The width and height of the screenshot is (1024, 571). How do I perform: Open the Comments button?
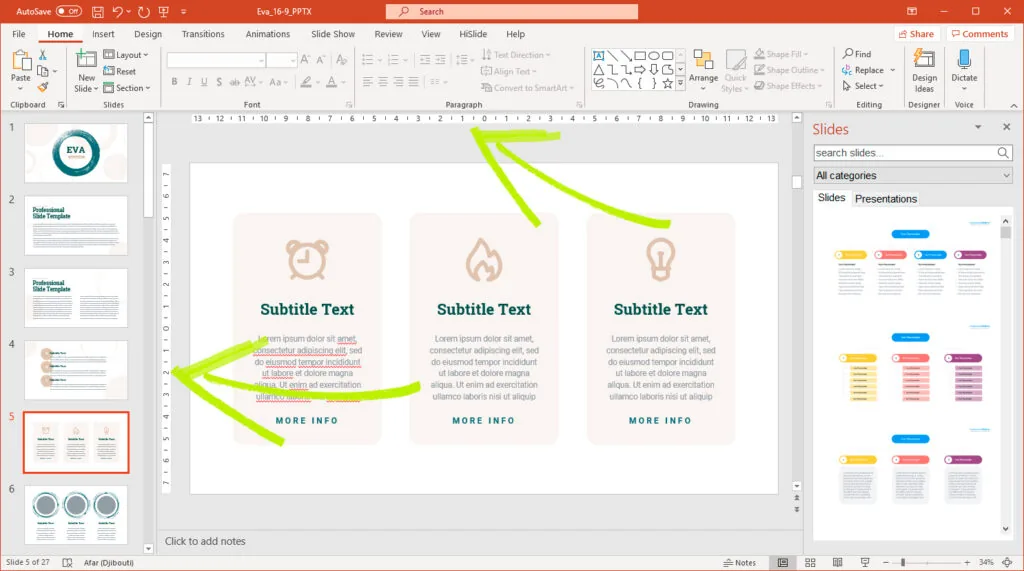pos(980,34)
